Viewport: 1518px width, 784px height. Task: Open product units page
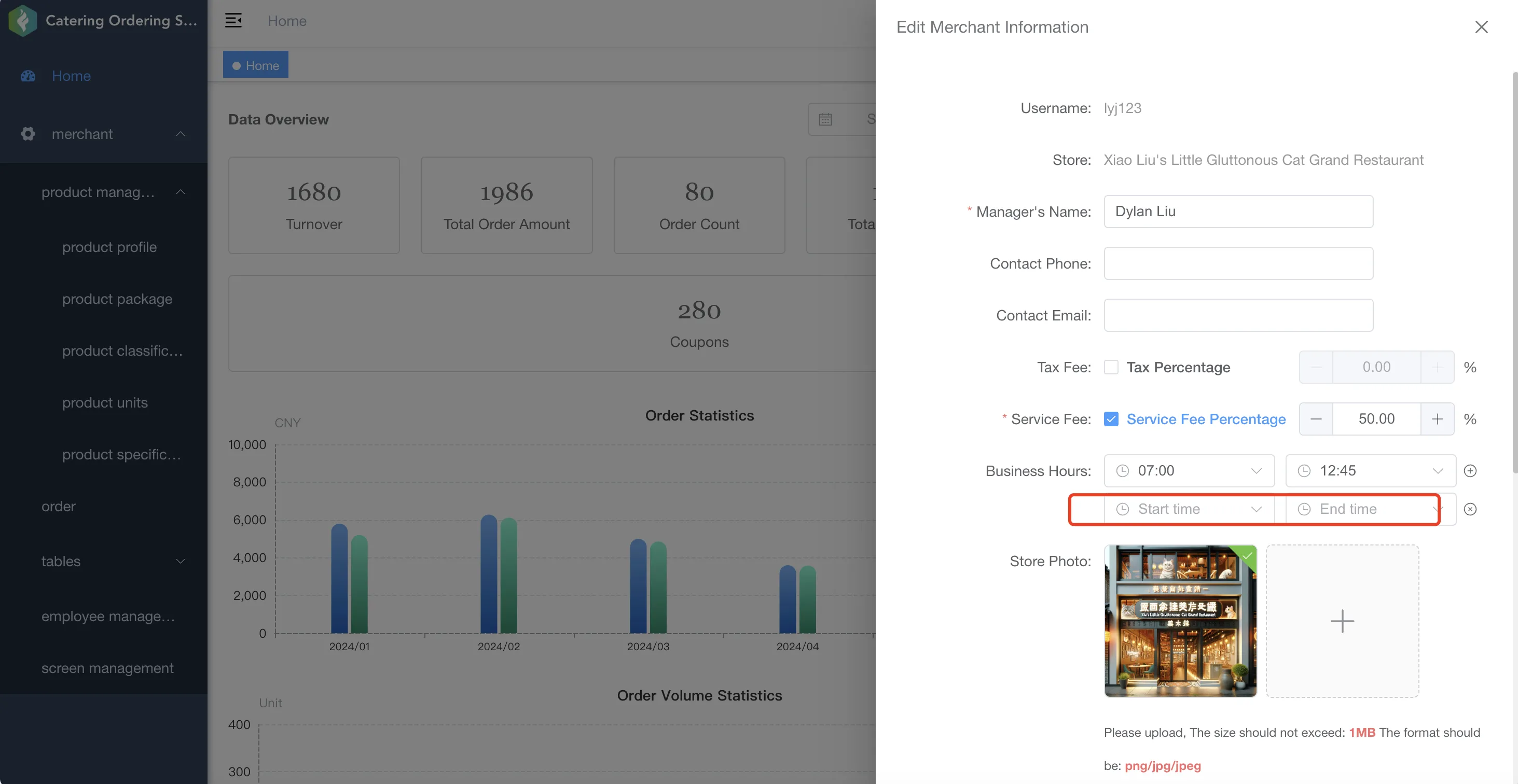(x=105, y=402)
